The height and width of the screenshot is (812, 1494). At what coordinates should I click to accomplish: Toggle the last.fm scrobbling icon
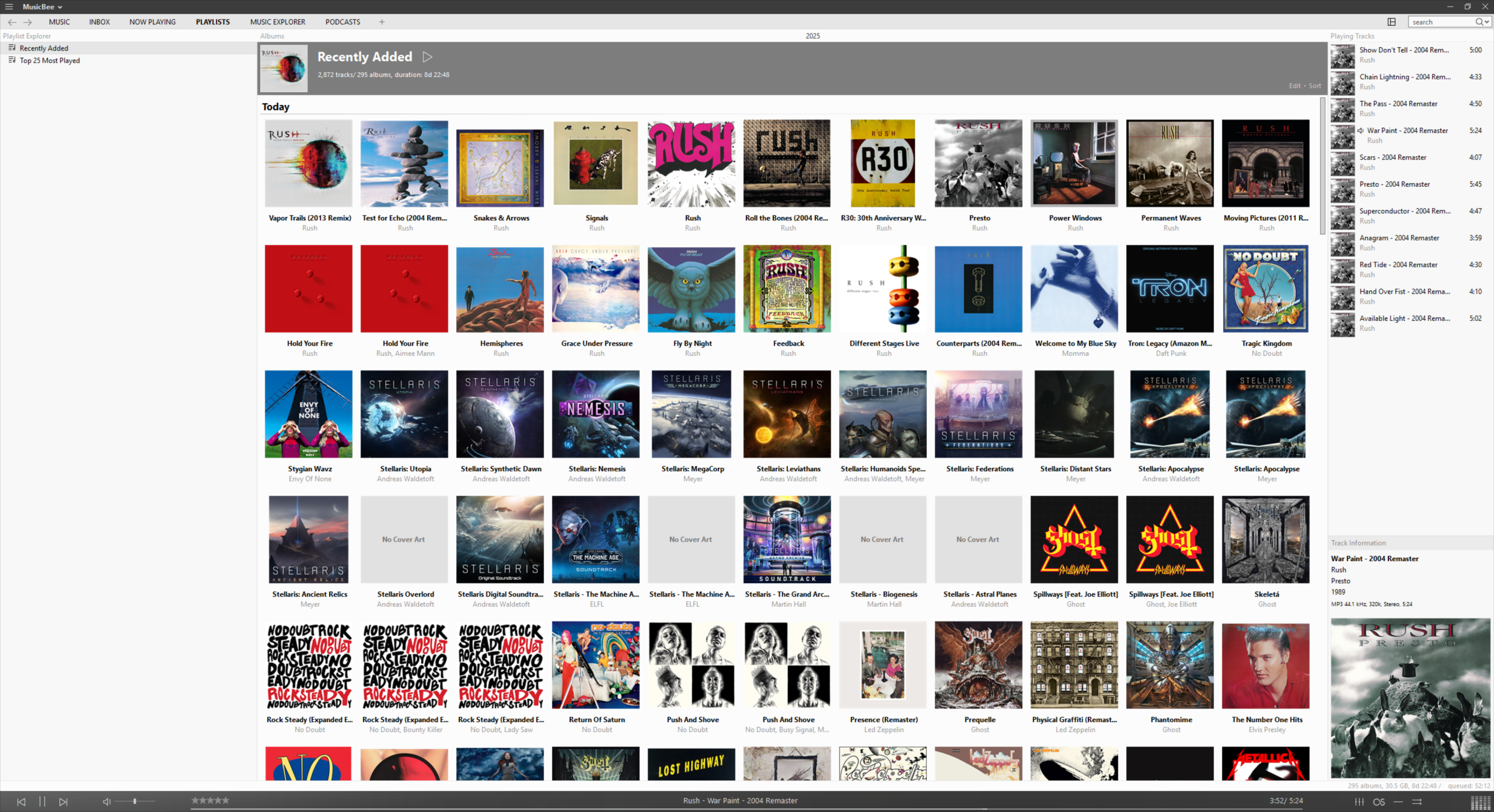[x=1378, y=802]
